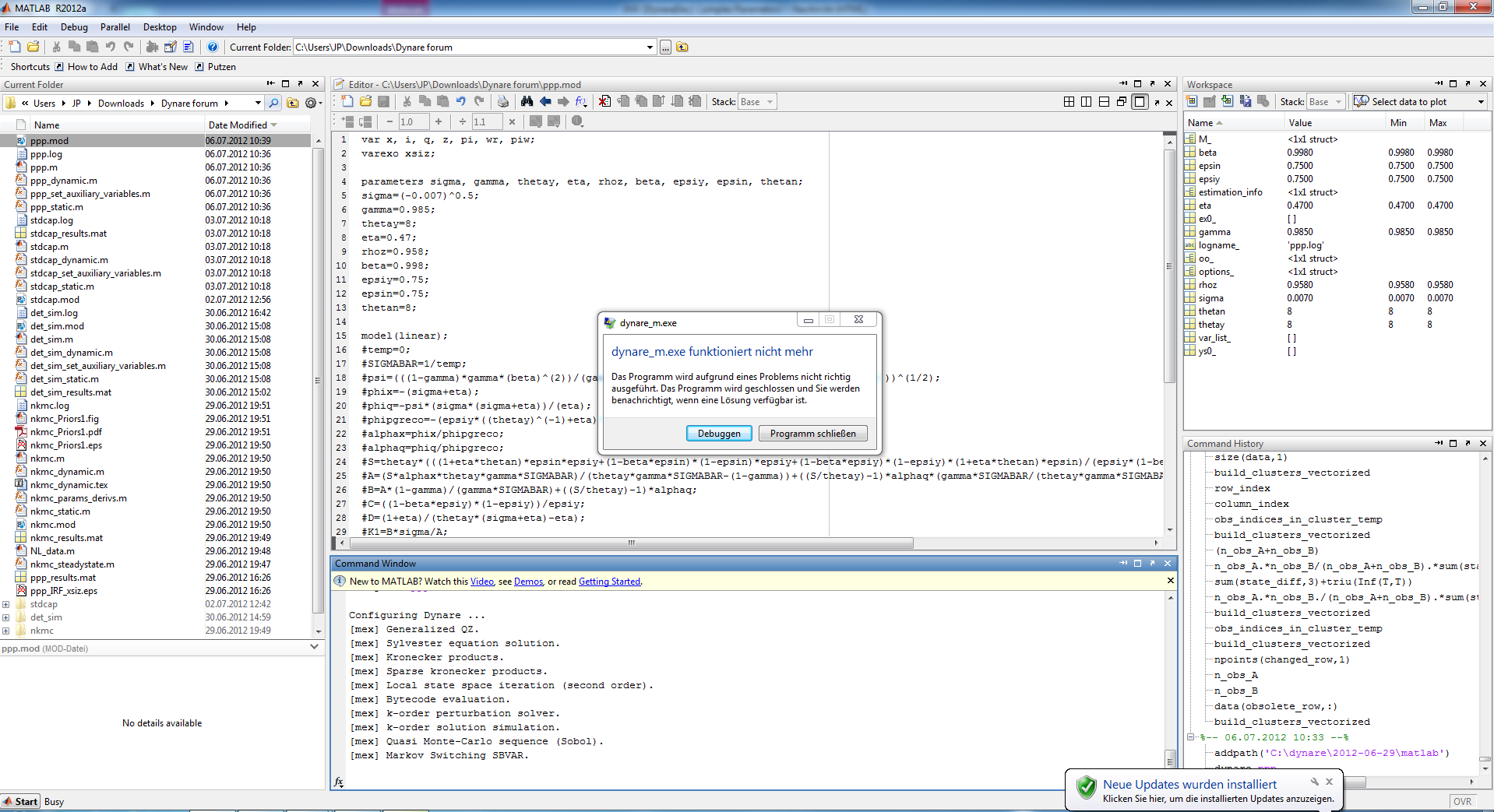This screenshot has height=812, width=1494.
Task: Click MATLAB Start button
Action: (x=20, y=802)
